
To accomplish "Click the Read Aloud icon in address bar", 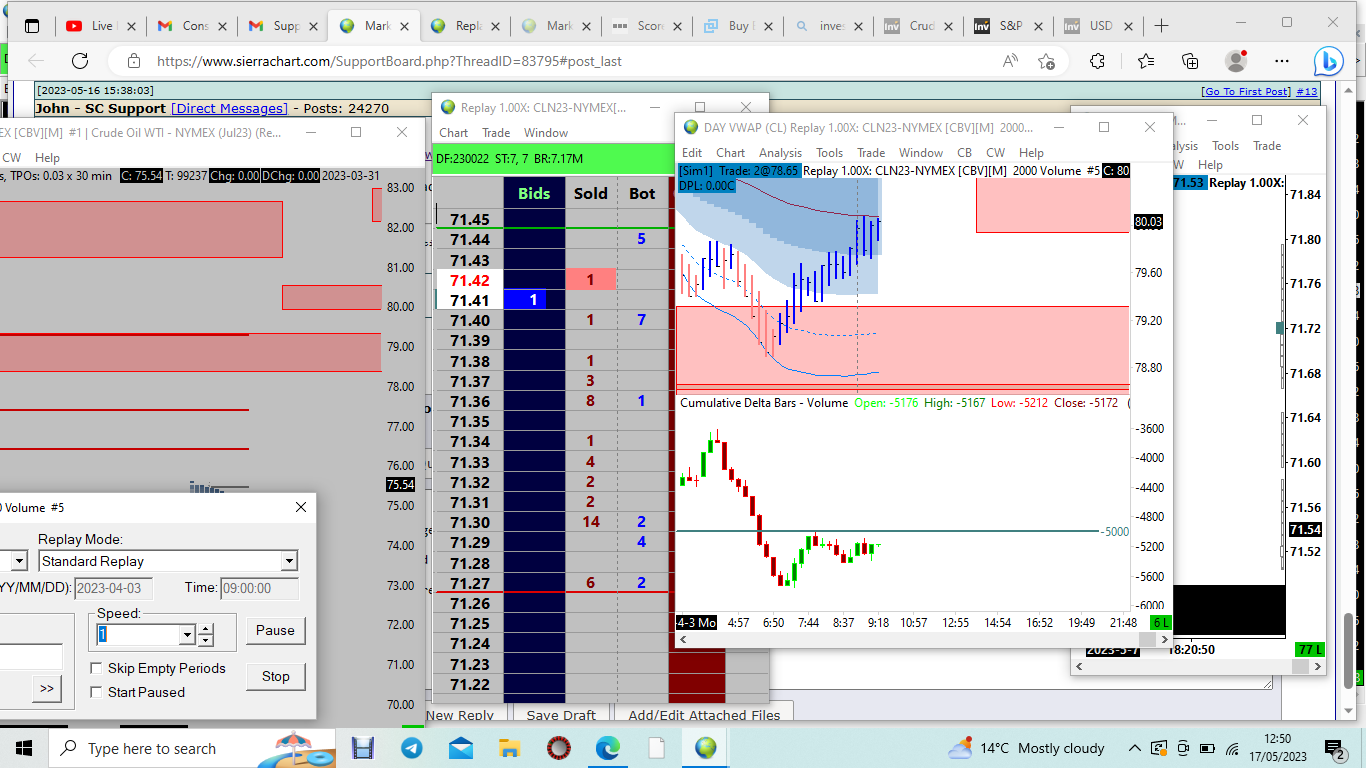I will [x=1011, y=61].
